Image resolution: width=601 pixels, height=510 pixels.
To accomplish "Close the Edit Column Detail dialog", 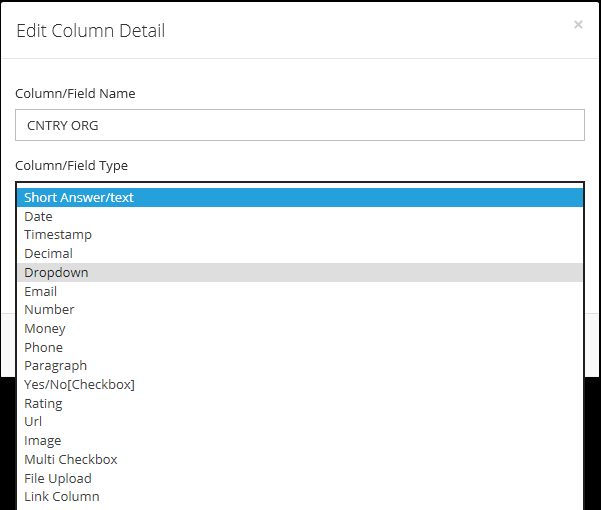I will [x=578, y=25].
